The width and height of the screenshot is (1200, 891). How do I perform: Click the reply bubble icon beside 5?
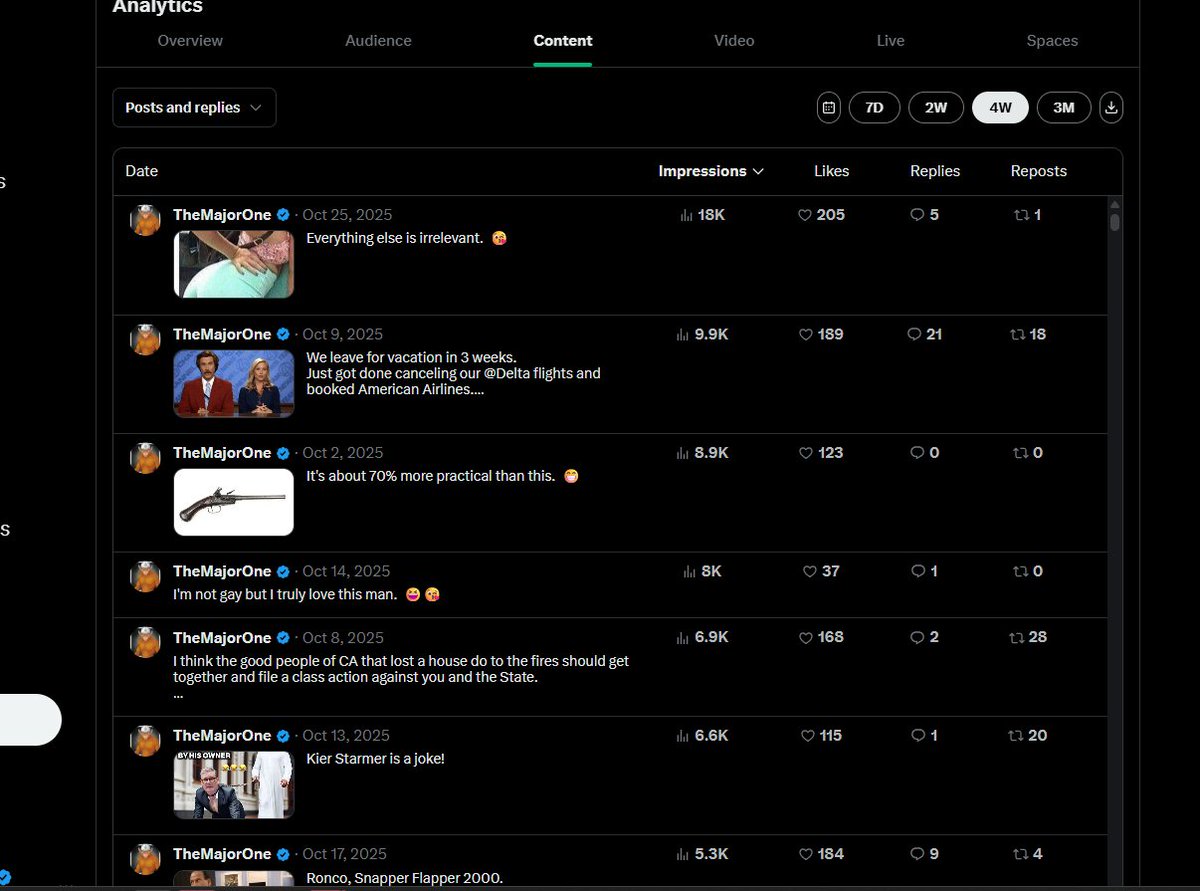[x=918, y=215]
